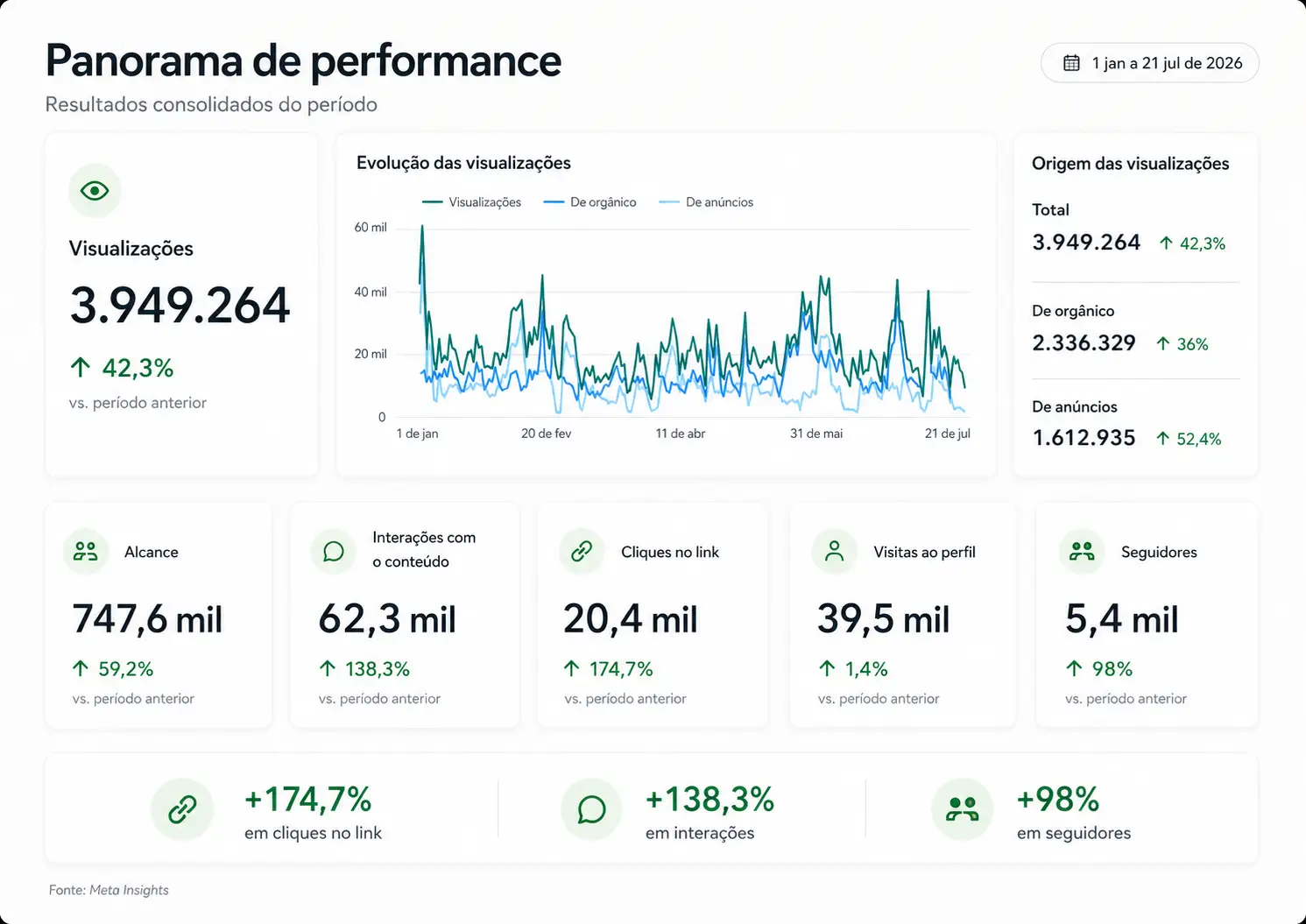This screenshot has width=1306, height=924.
Task: Click the 31 de mai axis label
Action: click(x=816, y=434)
